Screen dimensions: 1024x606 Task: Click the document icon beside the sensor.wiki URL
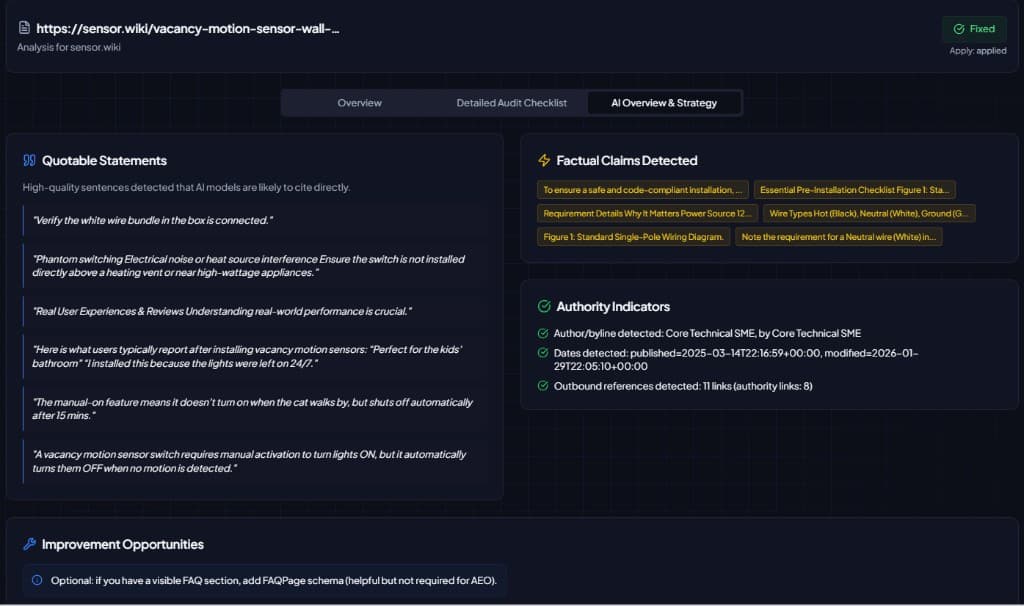(24, 29)
